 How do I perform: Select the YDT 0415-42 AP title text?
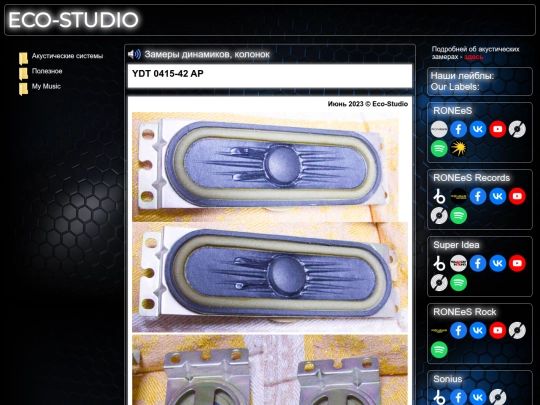click(168, 73)
